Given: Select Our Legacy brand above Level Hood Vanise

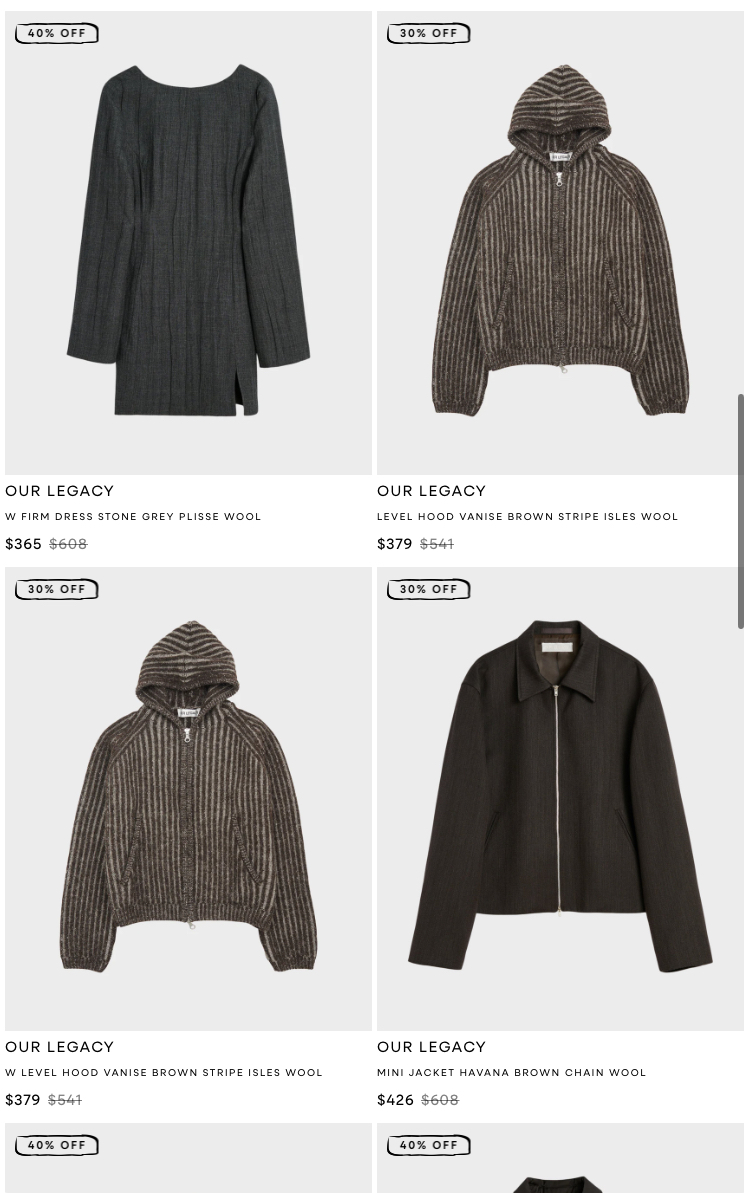Looking at the screenshot, I should click(x=431, y=491).
